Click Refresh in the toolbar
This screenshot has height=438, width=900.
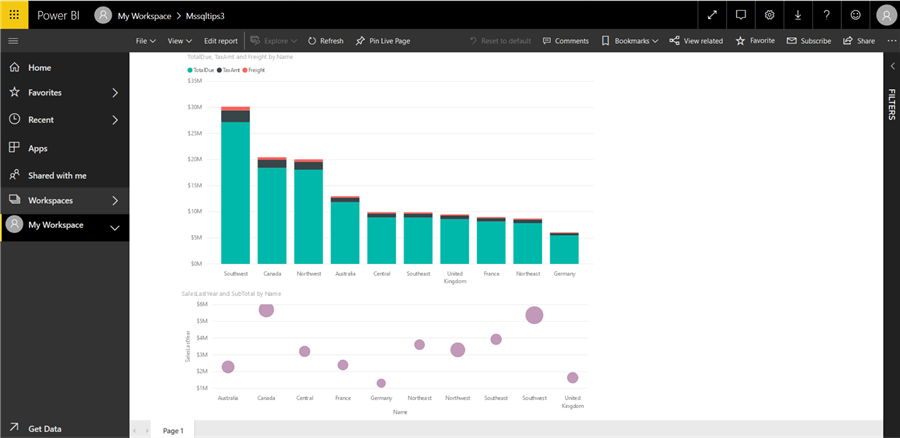click(x=326, y=41)
